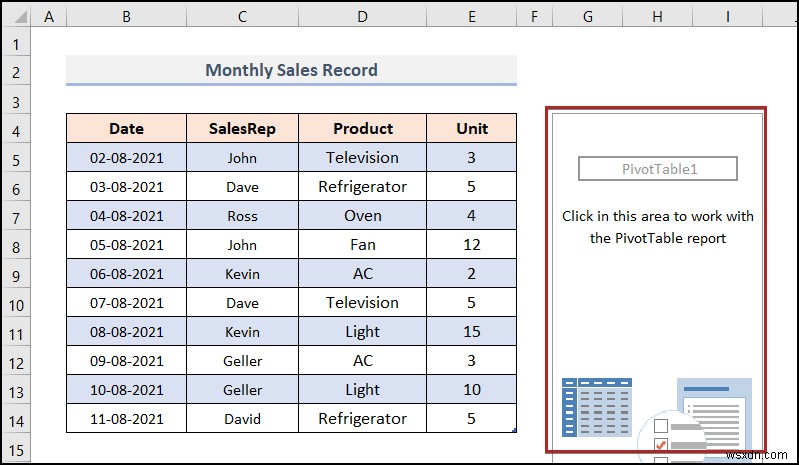Select the cell with date 05-08-2021
The image size is (799, 465).
(x=126, y=244)
